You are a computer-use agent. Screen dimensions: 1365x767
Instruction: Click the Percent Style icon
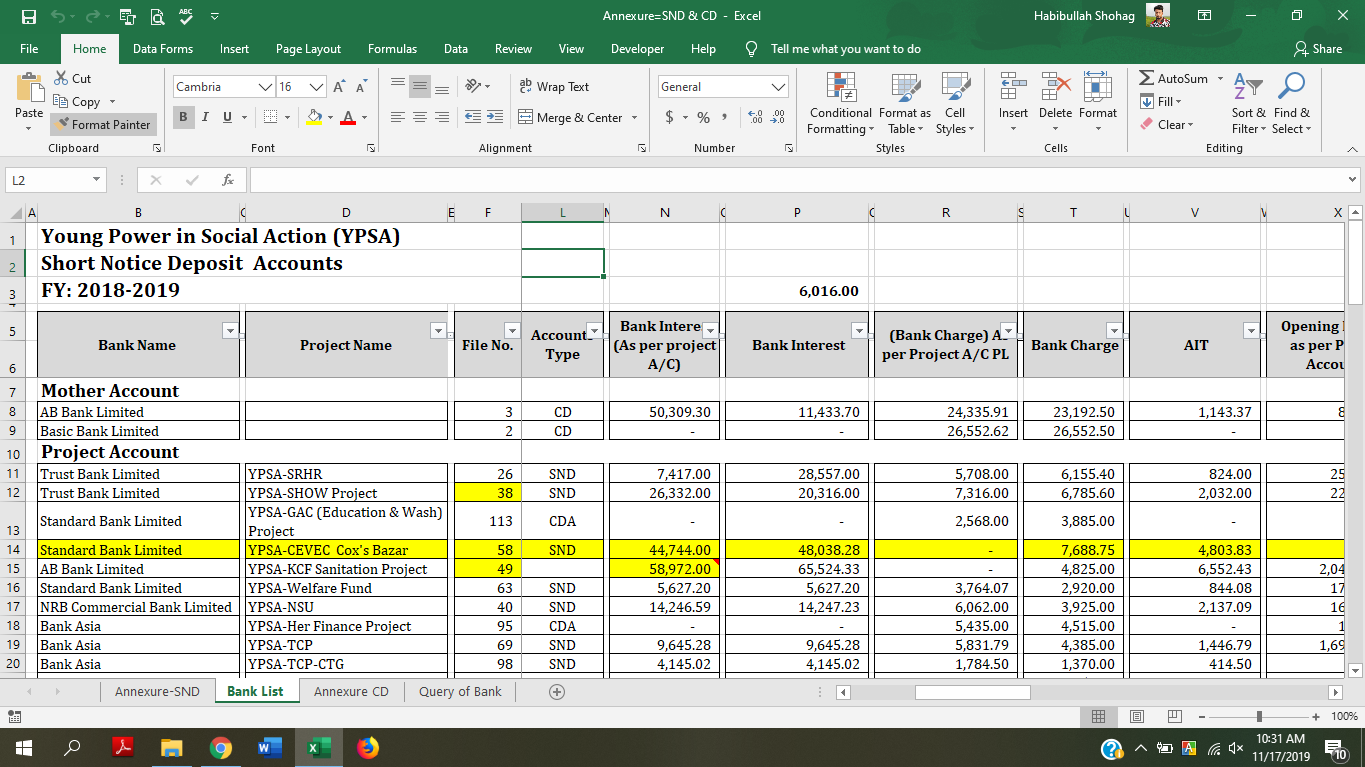coord(703,117)
